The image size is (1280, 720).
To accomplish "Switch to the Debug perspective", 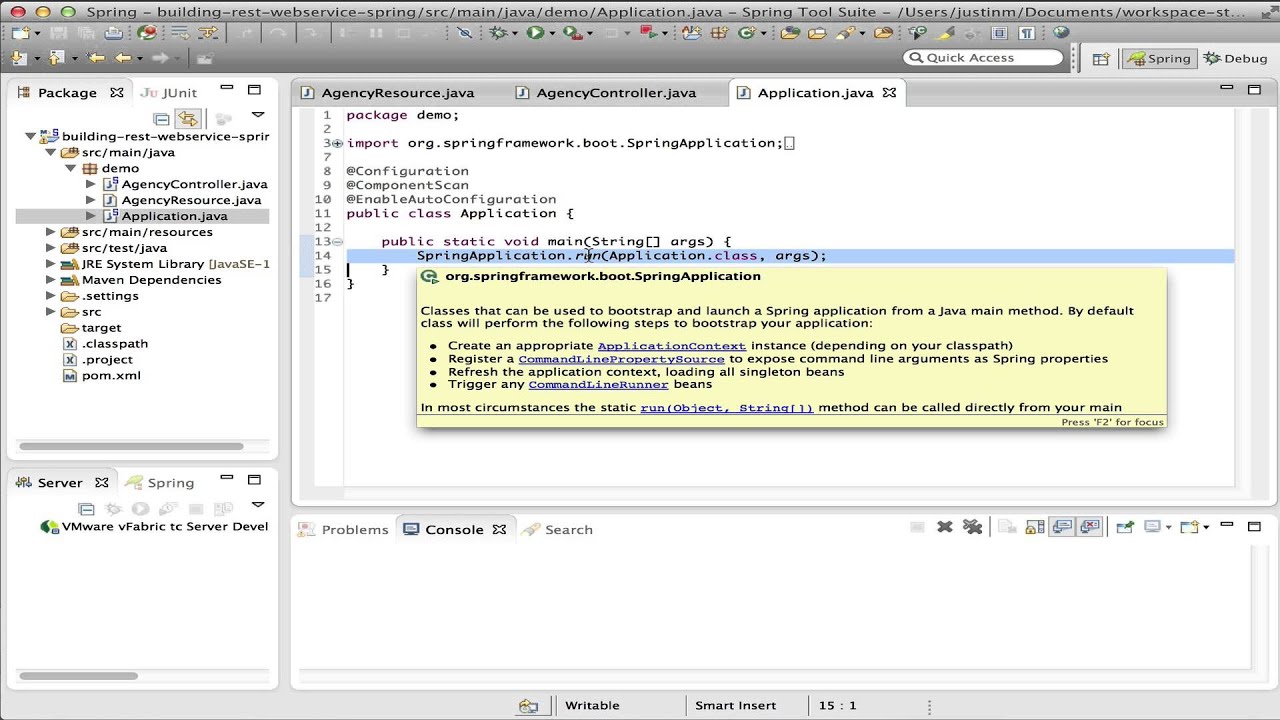I will tap(1235, 58).
